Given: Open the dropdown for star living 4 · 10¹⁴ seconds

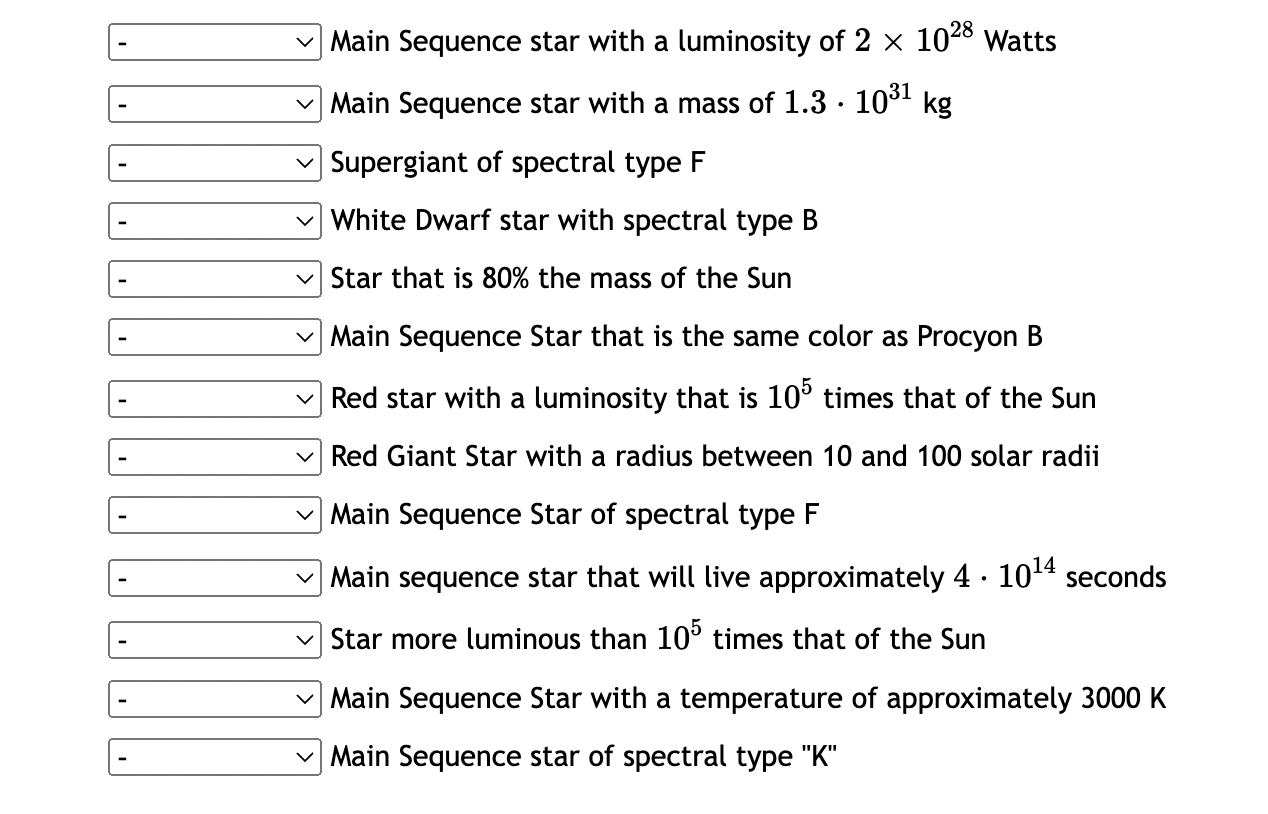Looking at the screenshot, I should pyautogui.click(x=214, y=577).
